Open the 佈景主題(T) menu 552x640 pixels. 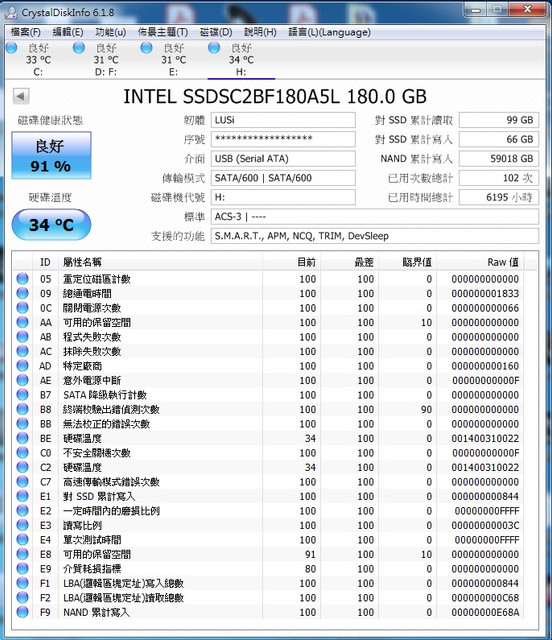coord(163,32)
